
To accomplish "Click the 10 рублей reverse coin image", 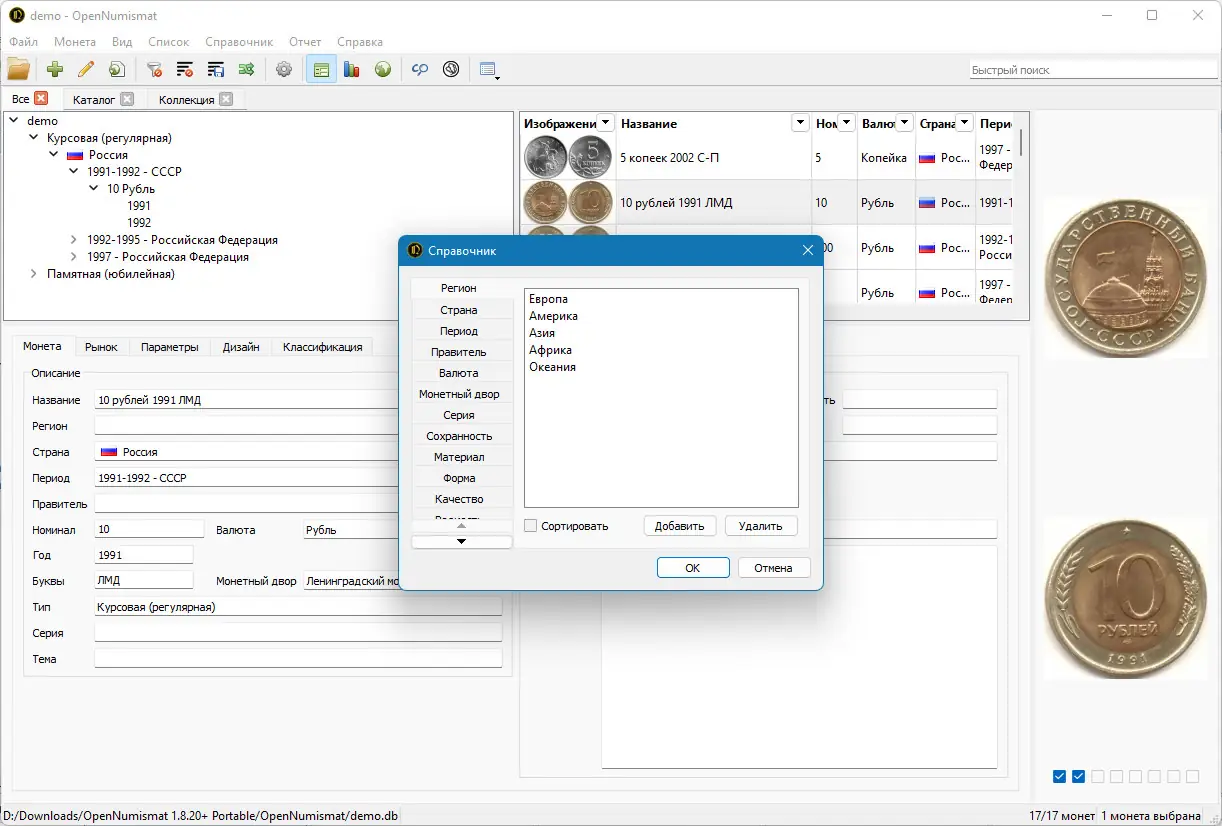I will (x=1127, y=597).
